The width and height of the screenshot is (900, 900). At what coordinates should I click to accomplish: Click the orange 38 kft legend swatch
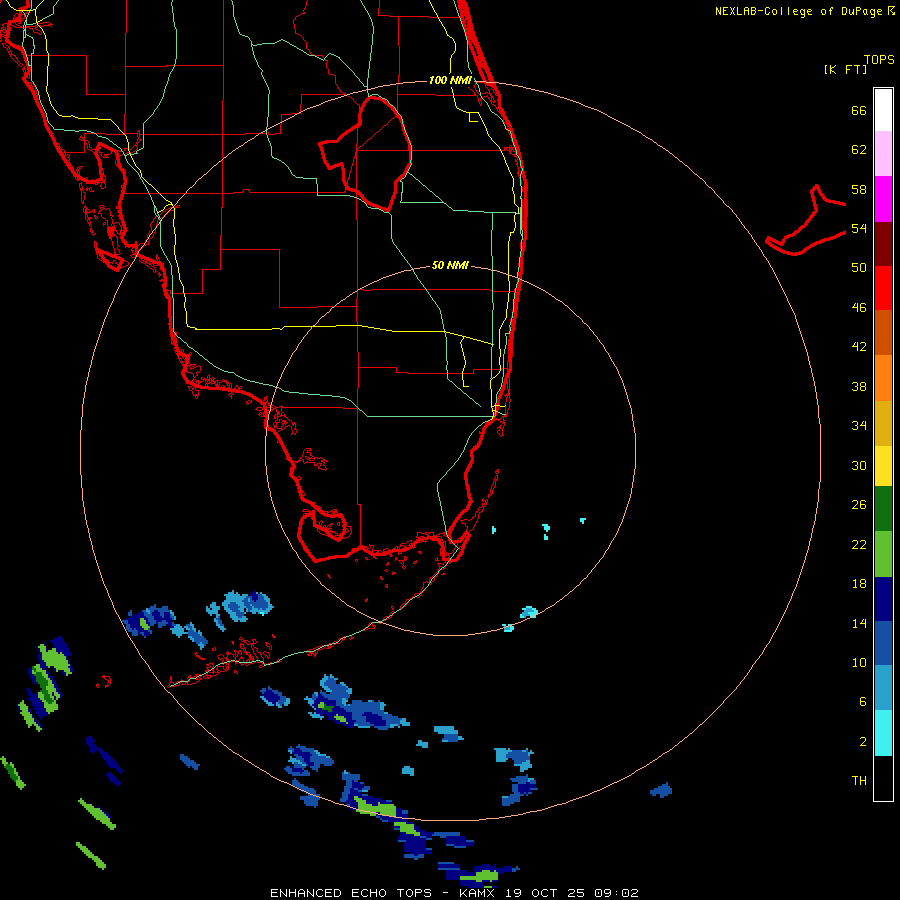tap(883, 378)
